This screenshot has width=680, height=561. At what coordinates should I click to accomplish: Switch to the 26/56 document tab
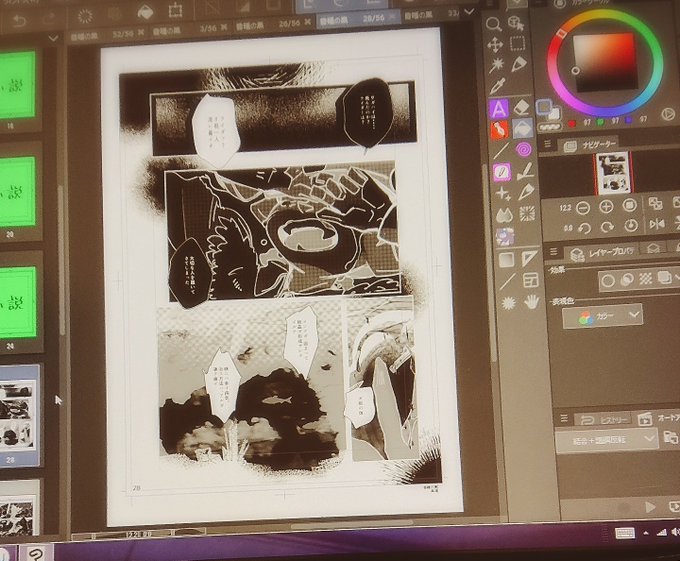coord(273,25)
